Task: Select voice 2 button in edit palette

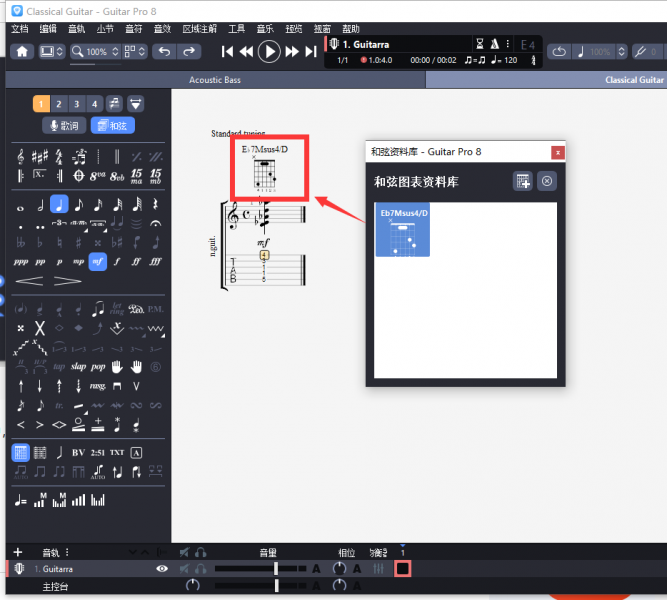Action: 59,103
